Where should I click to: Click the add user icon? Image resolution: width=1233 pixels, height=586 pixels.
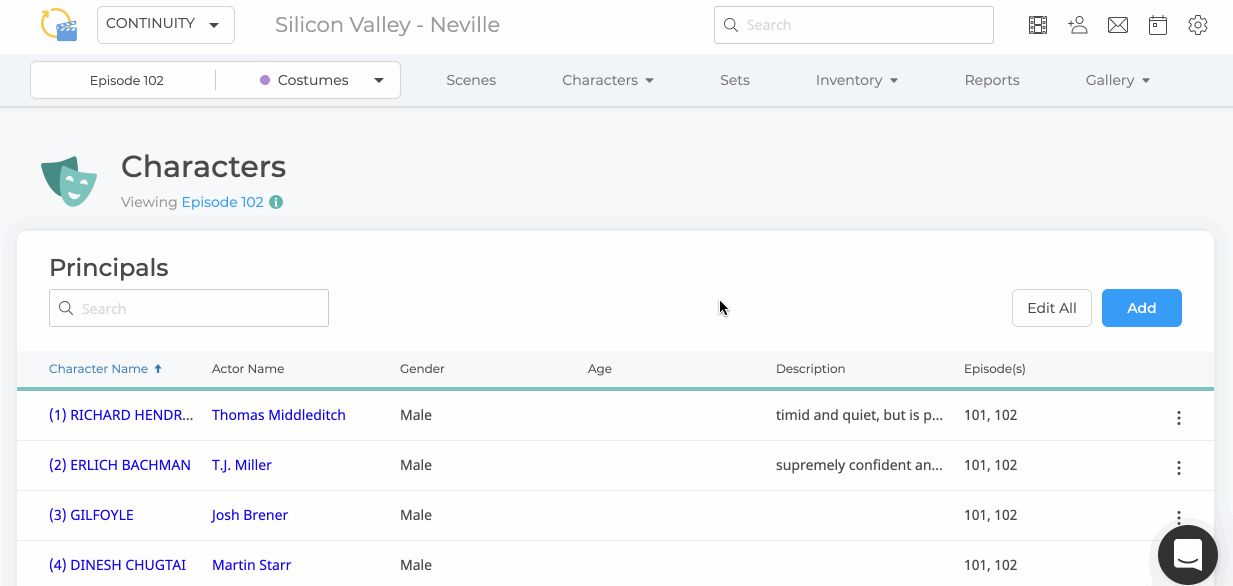point(1078,26)
